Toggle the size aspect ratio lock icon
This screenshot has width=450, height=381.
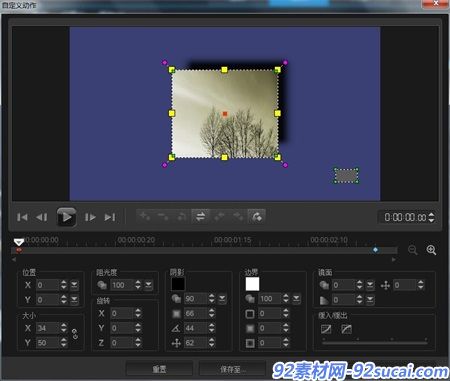pyautogui.click(x=75, y=334)
